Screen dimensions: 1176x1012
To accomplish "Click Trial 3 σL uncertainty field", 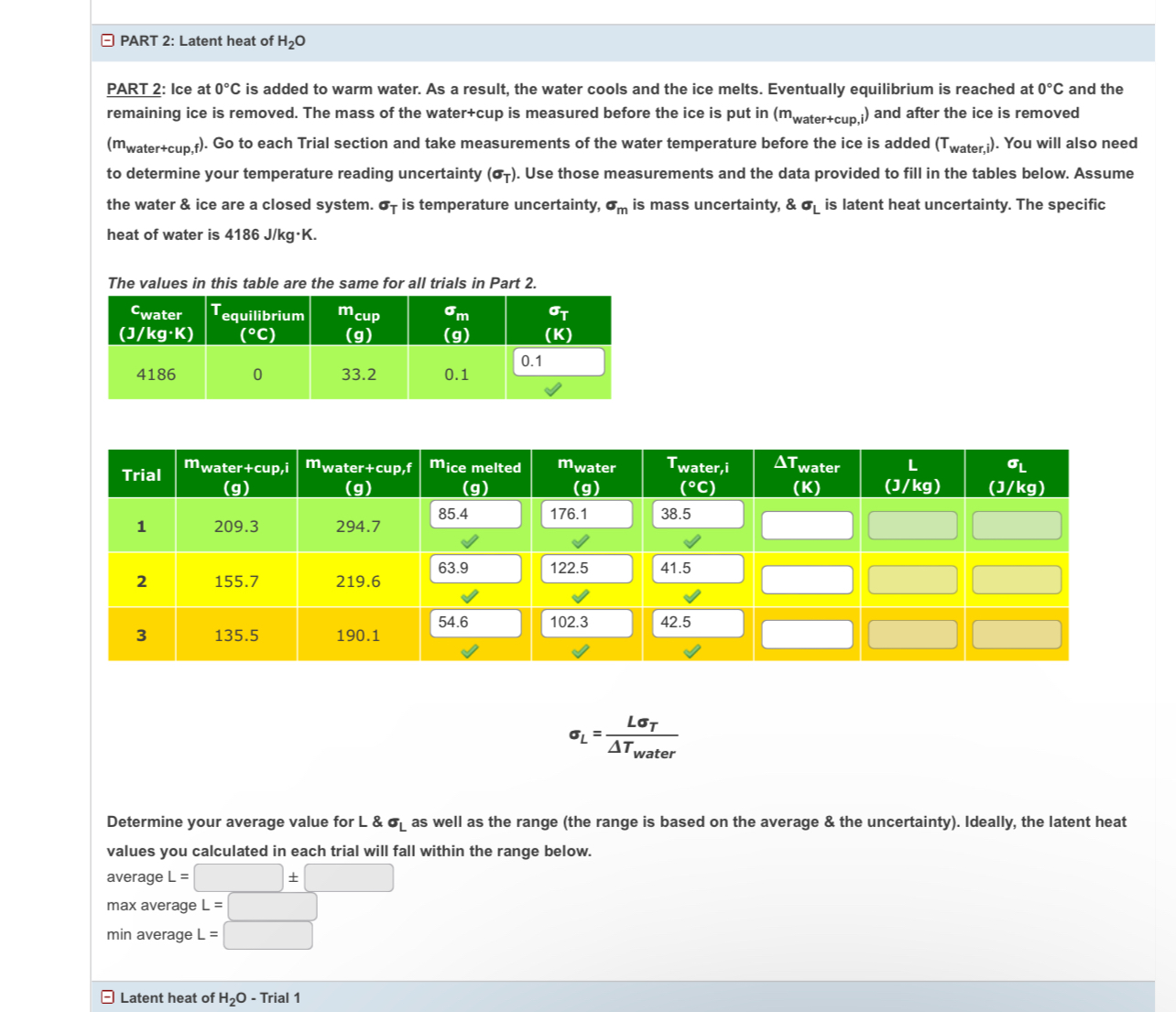I will (1017, 635).
